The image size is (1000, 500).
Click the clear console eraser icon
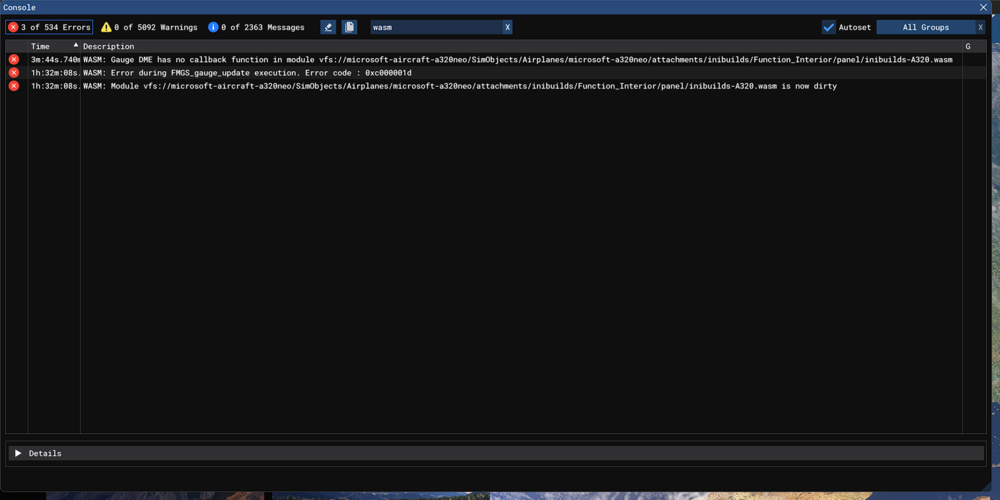tap(328, 27)
